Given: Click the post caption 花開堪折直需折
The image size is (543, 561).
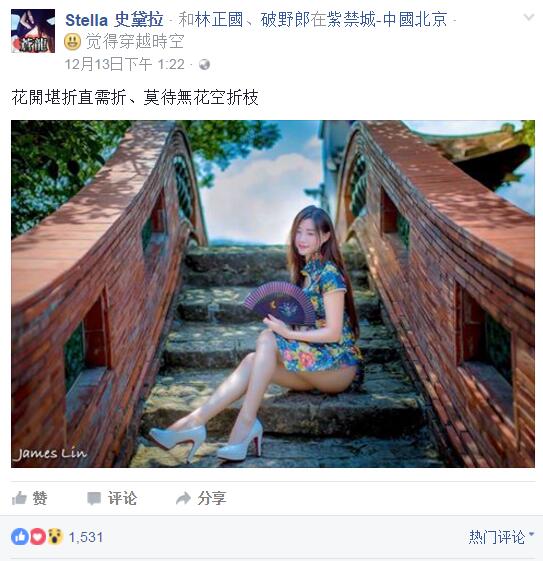Looking at the screenshot, I should click(x=69, y=97).
